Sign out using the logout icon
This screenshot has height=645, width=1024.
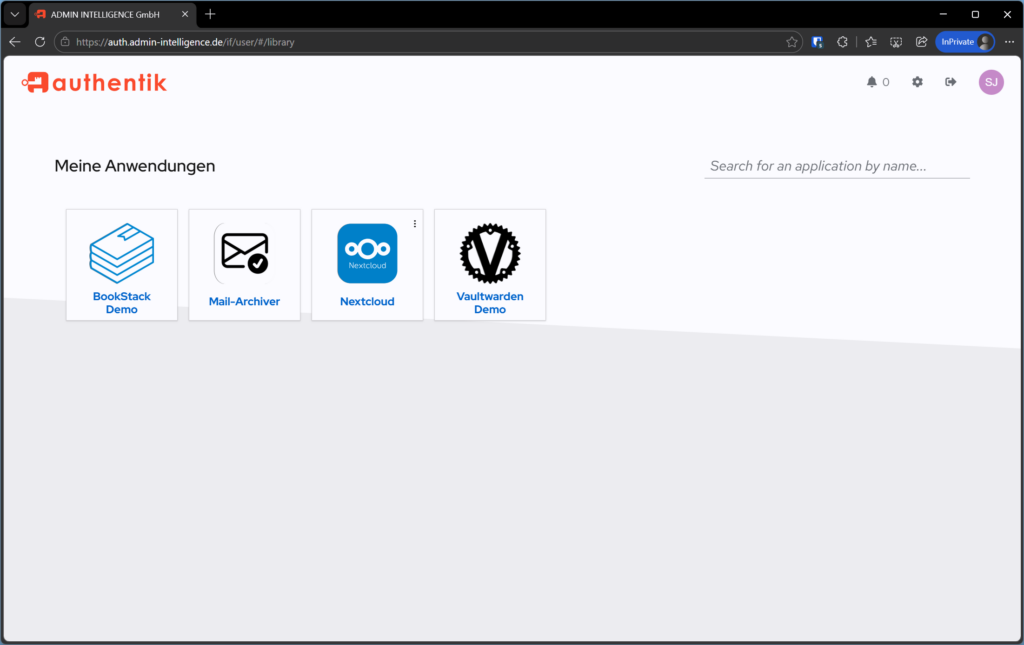coord(950,82)
